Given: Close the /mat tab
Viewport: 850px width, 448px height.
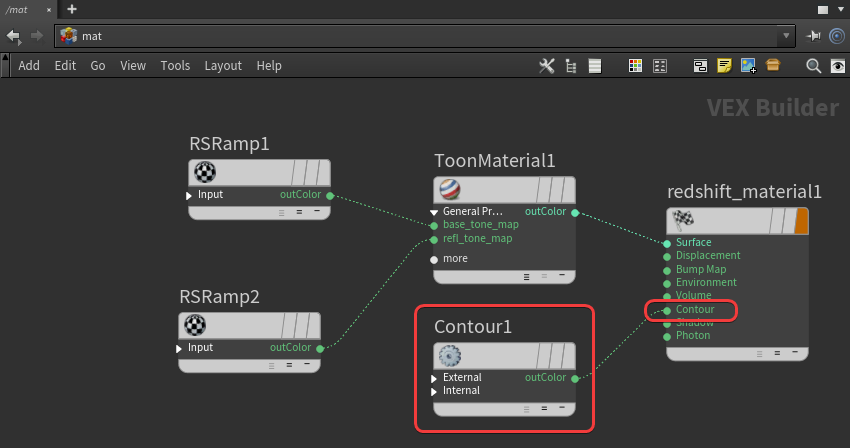Looking at the screenshot, I should [x=49, y=10].
